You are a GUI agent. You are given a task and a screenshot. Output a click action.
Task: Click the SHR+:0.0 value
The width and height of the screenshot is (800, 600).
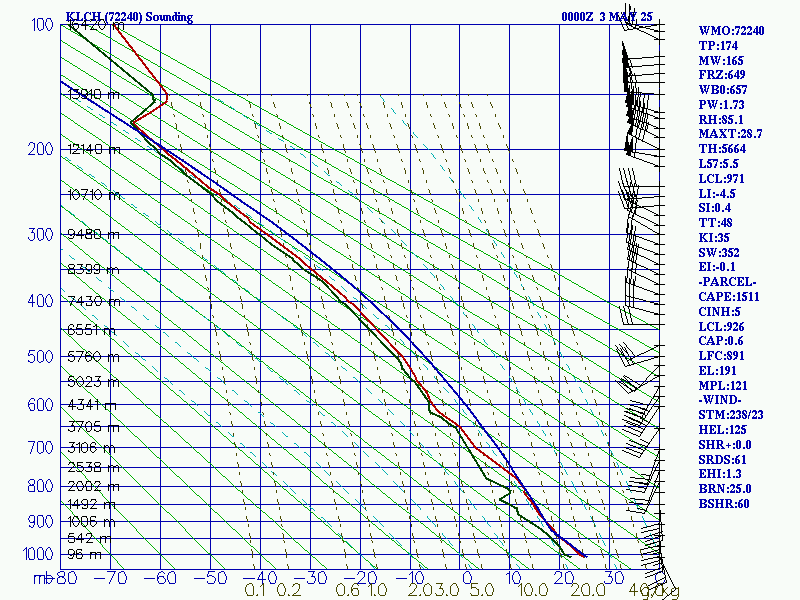pos(725,445)
